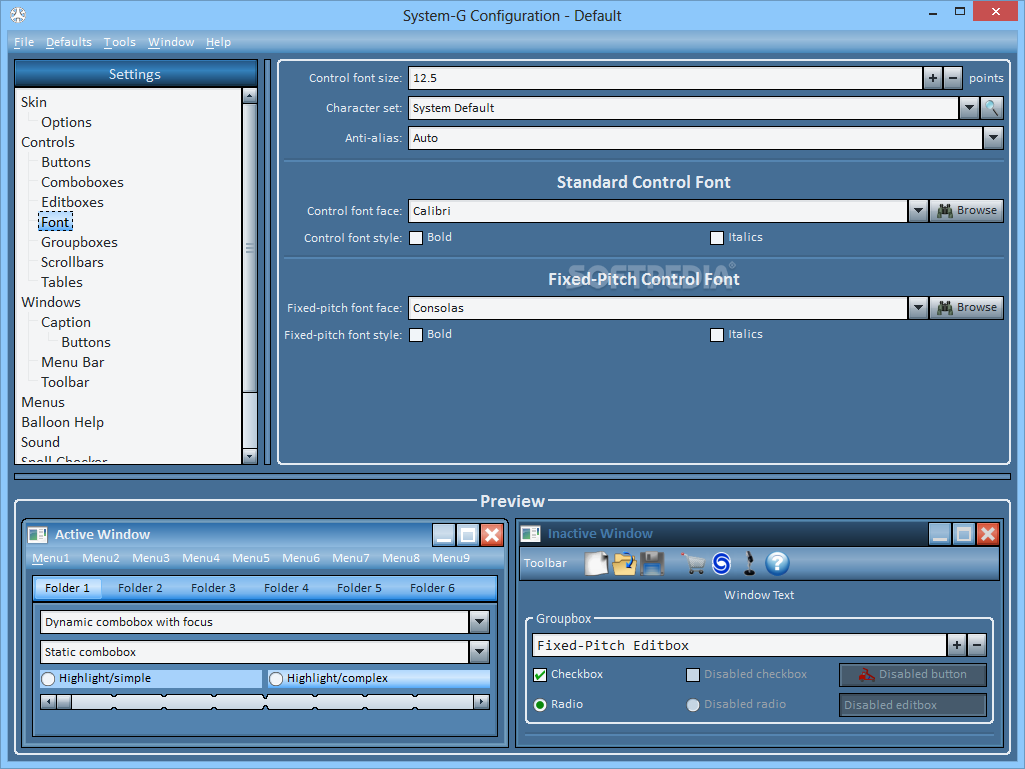Click the preview scrollbar left arrow
The image size is (1025, 769).
[48, 702]
